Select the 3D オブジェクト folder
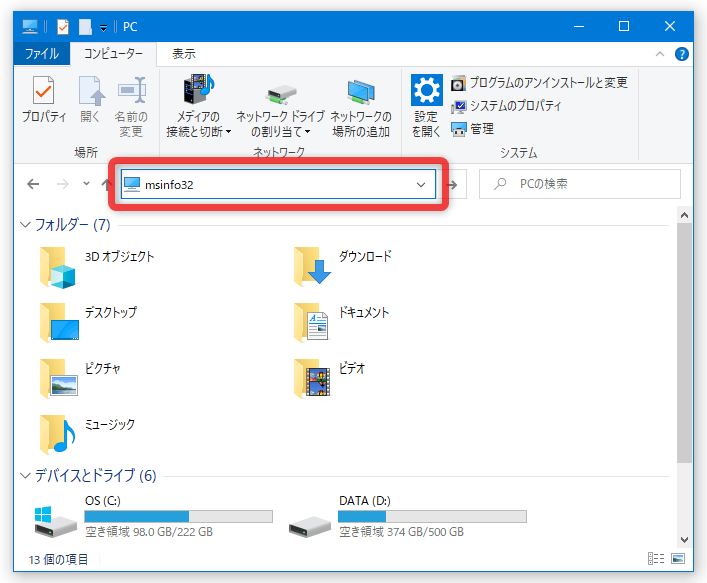This screenshot has width=707, height=583. pos(97,267)
